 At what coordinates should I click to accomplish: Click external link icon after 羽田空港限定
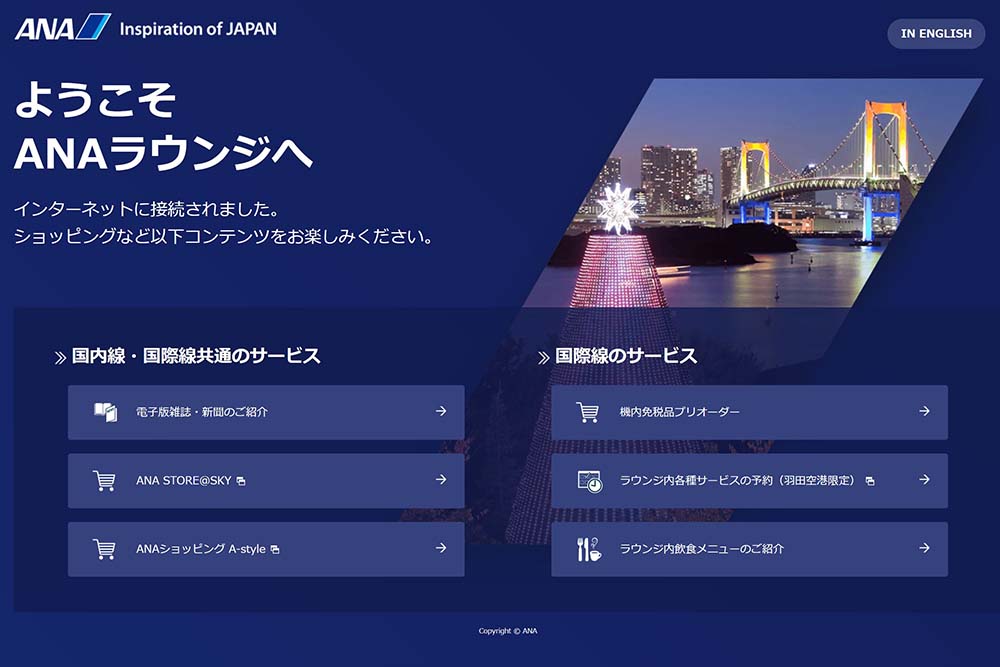tap(870, 481)
